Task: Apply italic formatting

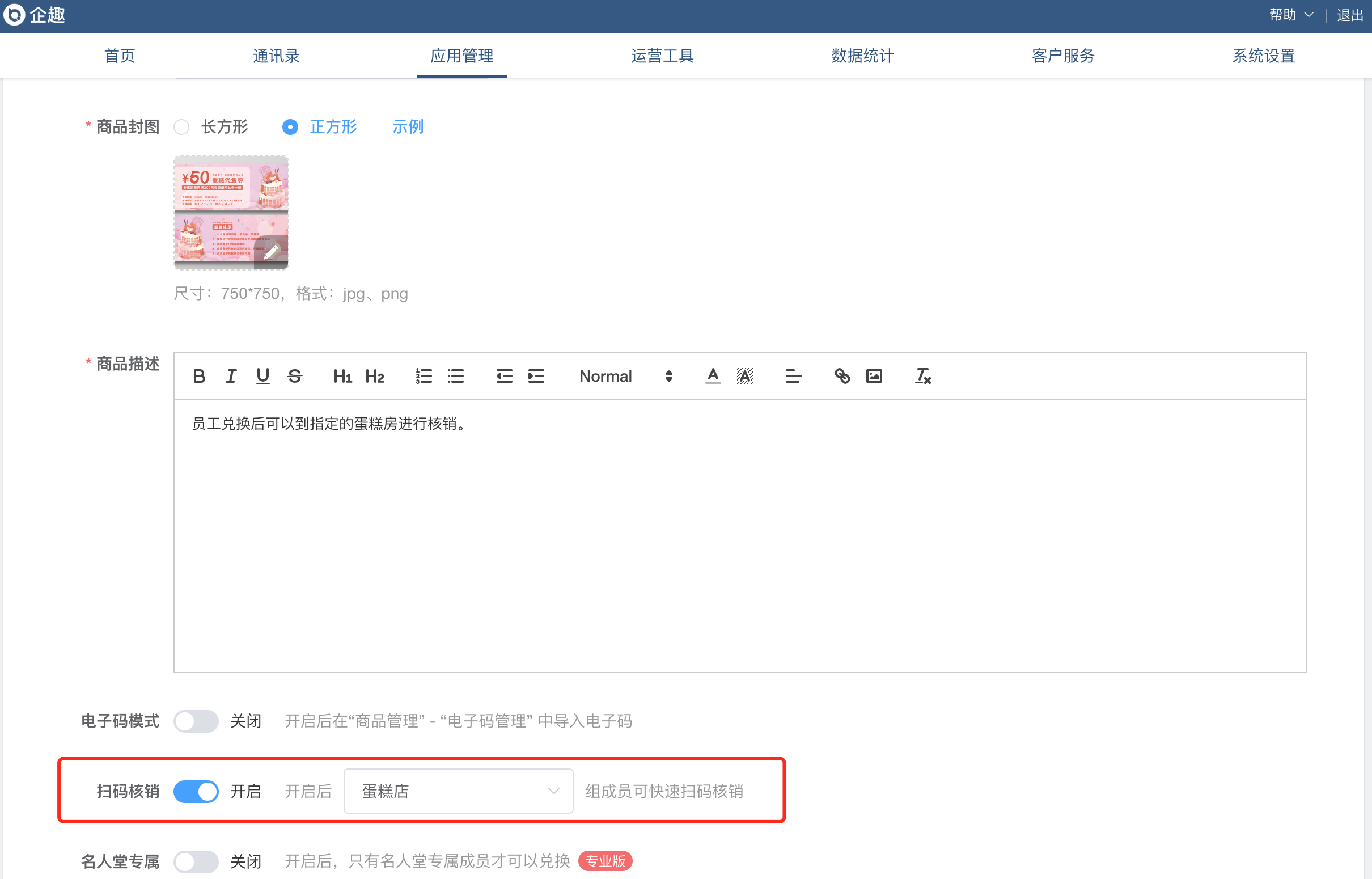Action: (231, 376)
